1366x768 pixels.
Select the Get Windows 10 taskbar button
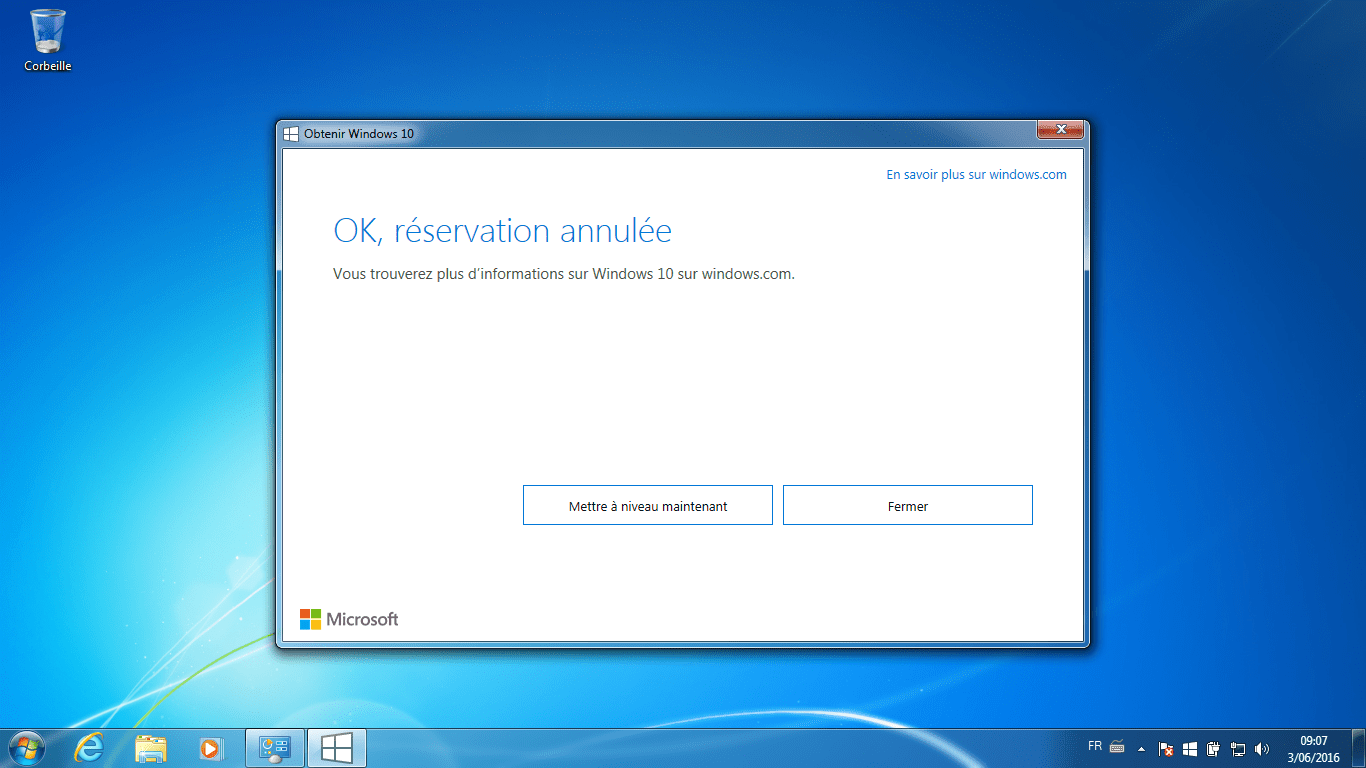point(337,747)
